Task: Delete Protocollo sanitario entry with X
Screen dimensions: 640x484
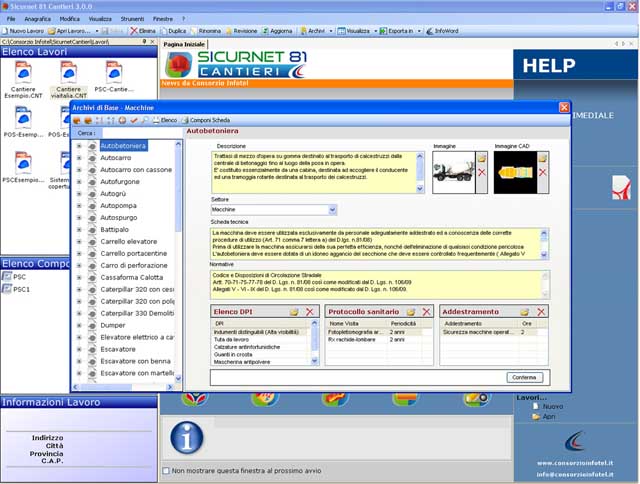Action: coord(427,312)
